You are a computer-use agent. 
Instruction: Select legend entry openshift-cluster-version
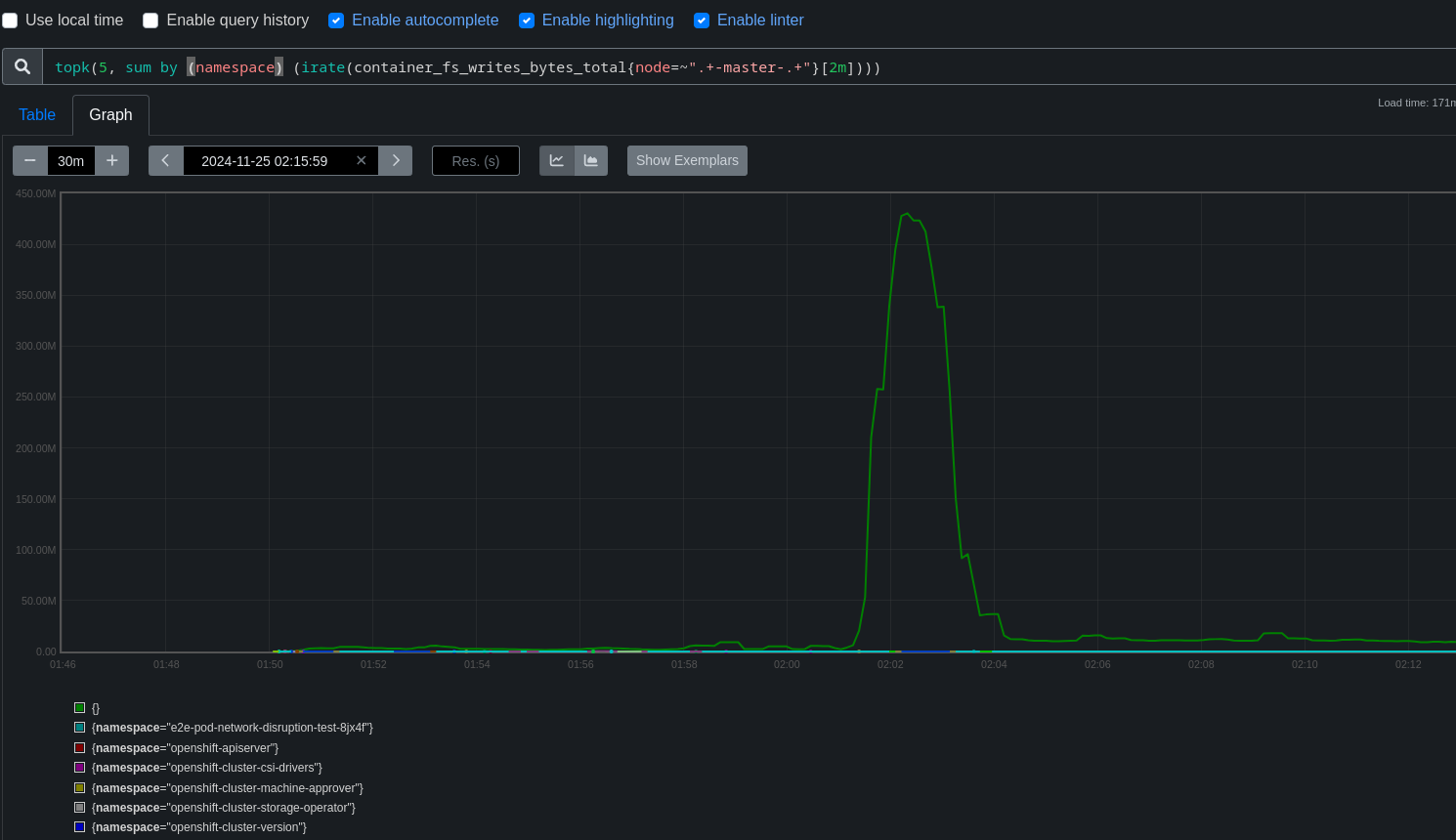(199, 827)
